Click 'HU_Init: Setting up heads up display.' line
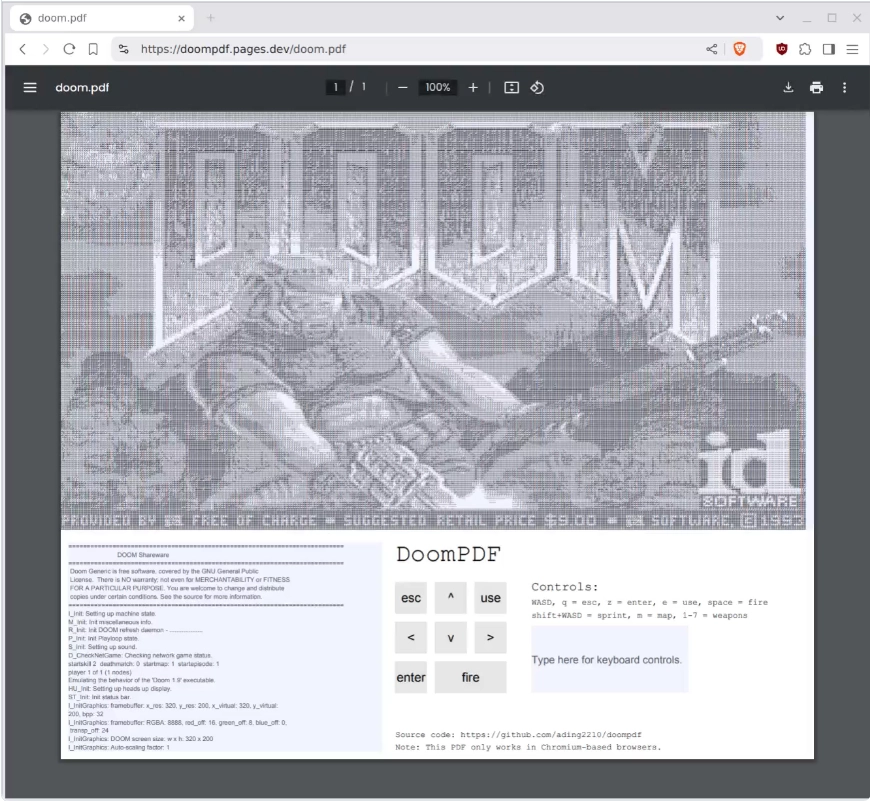 pyautogui.click(x=120, y=688)
